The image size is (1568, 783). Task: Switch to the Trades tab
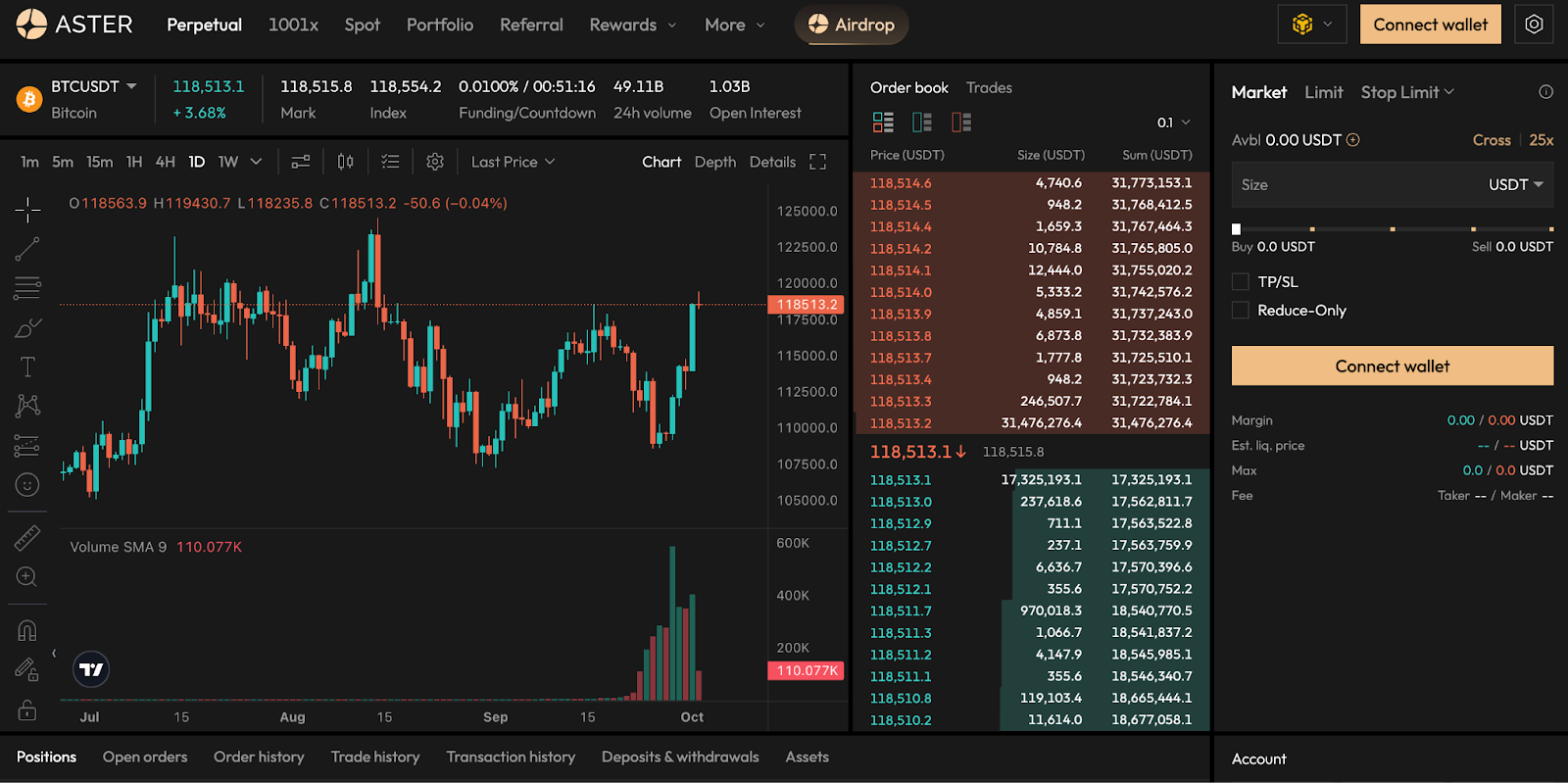(x=989, y=88)
